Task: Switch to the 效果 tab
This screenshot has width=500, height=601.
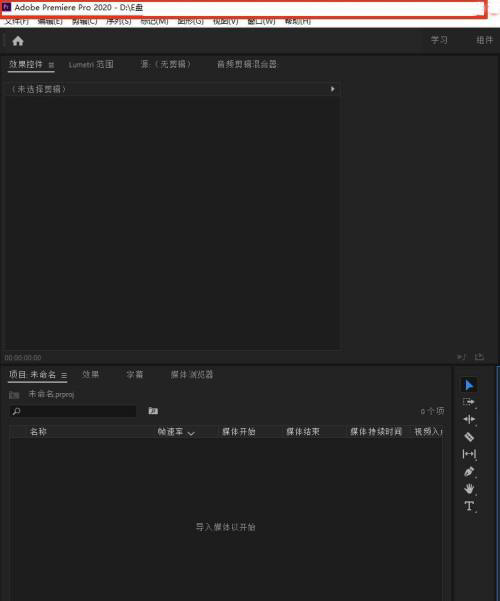Action: 90,374
